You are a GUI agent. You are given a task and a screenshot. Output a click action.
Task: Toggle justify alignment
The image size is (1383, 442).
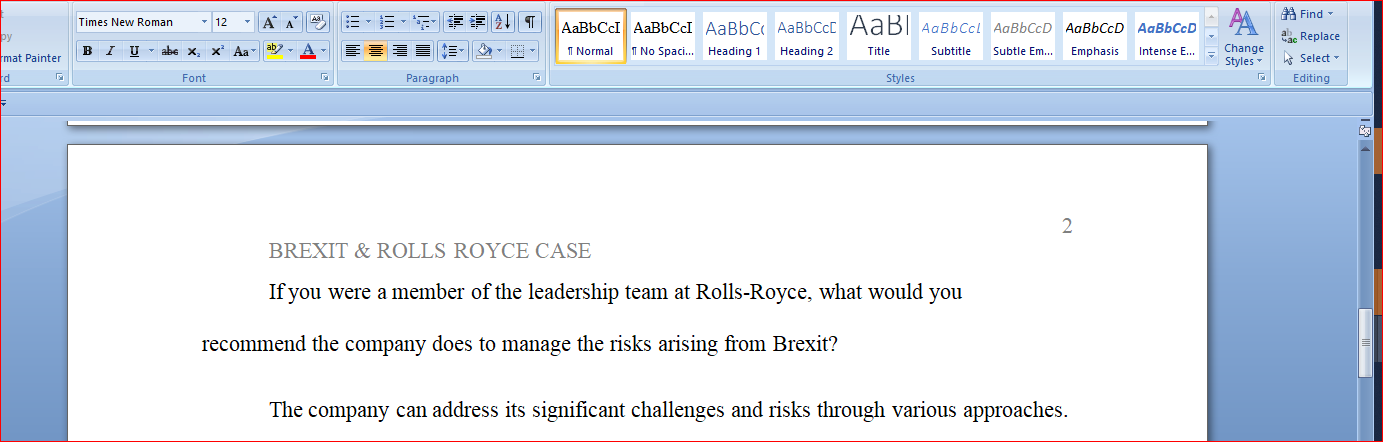click(423, 51)
